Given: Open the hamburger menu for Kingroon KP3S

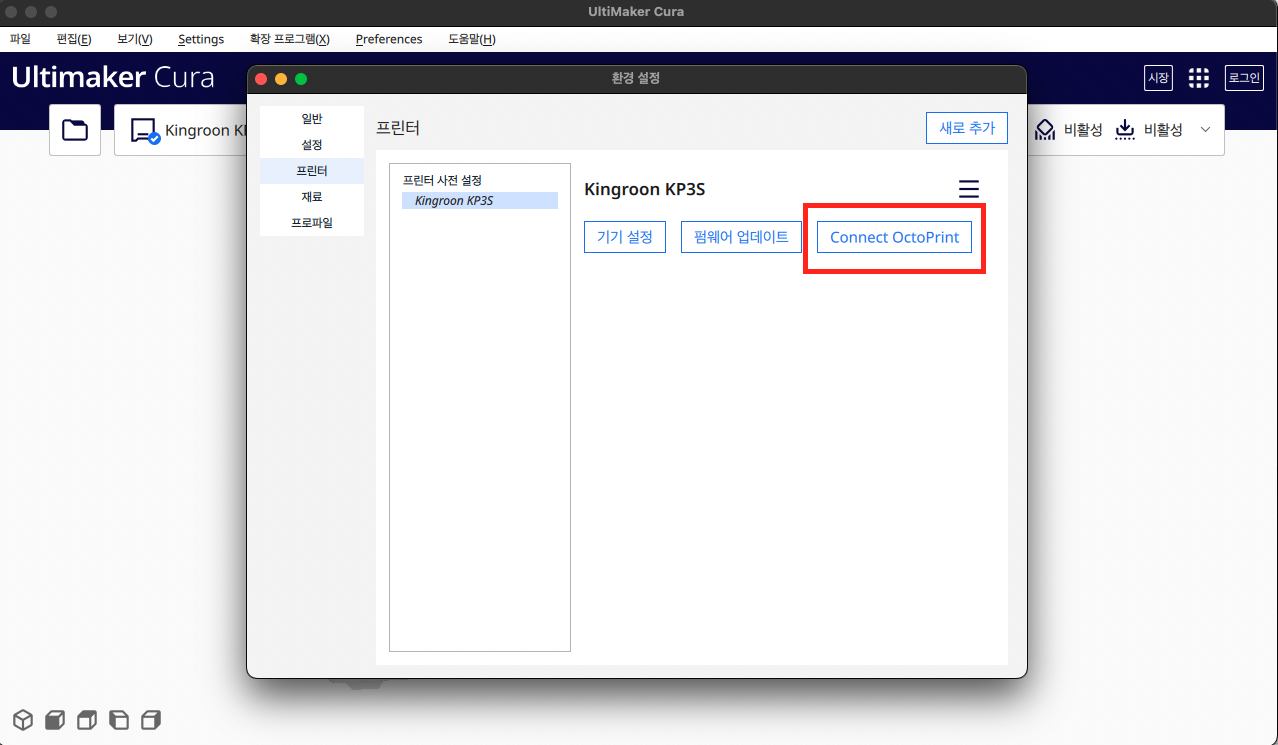Looking at the screenshot, I should pyautogui.click(x=968, y=189).
